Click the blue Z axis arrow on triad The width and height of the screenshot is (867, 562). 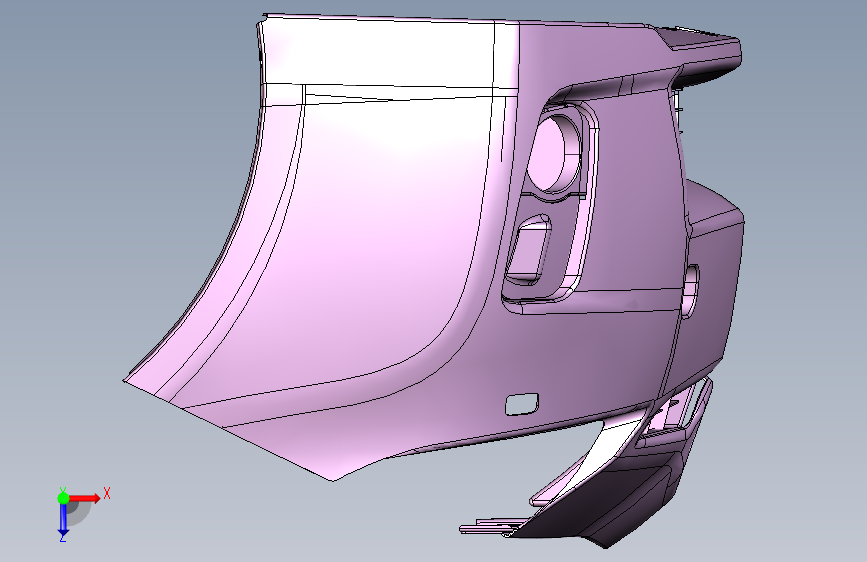tap(63, 519)
